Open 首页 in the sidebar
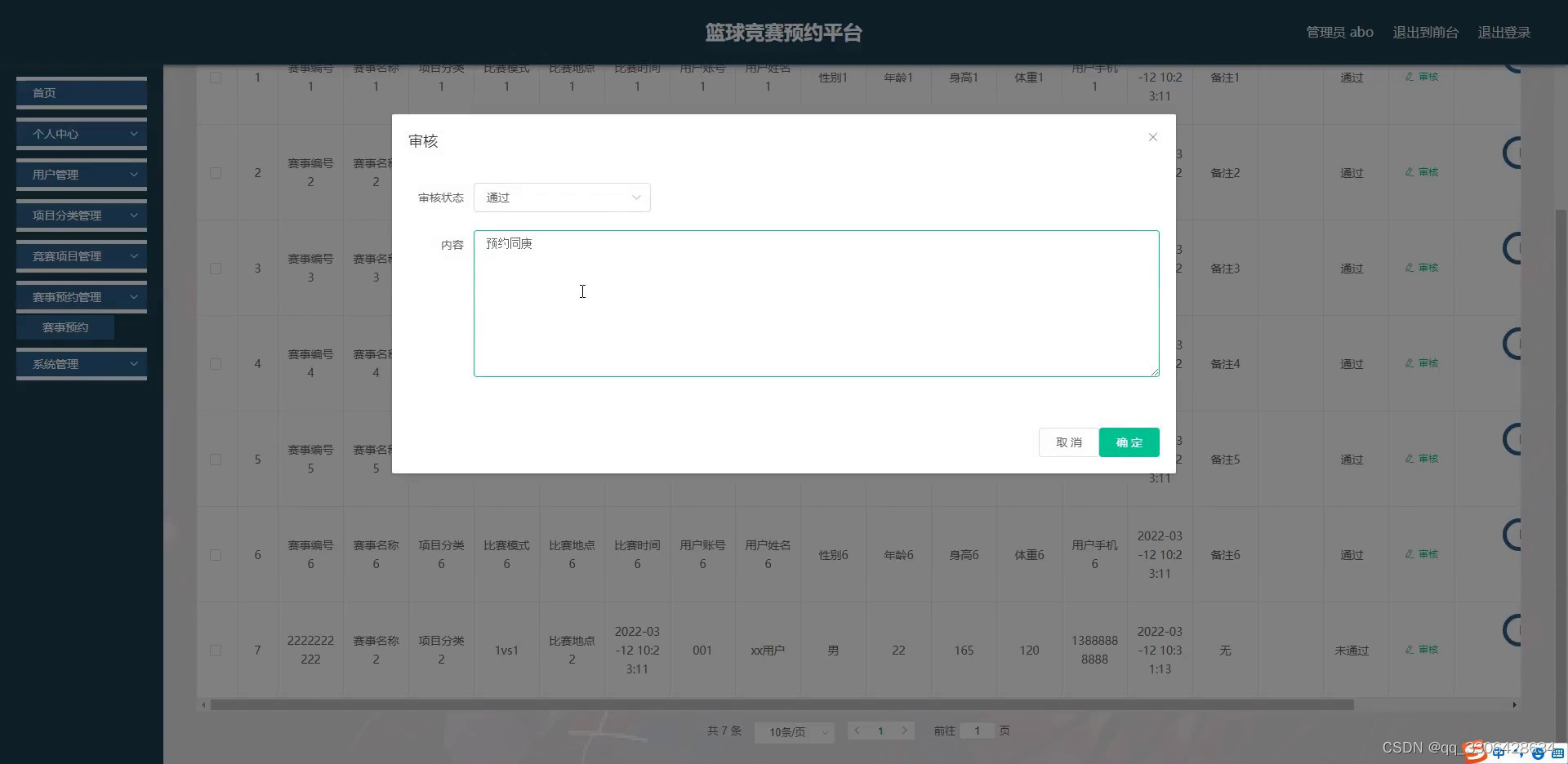The image size is (1568, 764). (x=82, y=93)
